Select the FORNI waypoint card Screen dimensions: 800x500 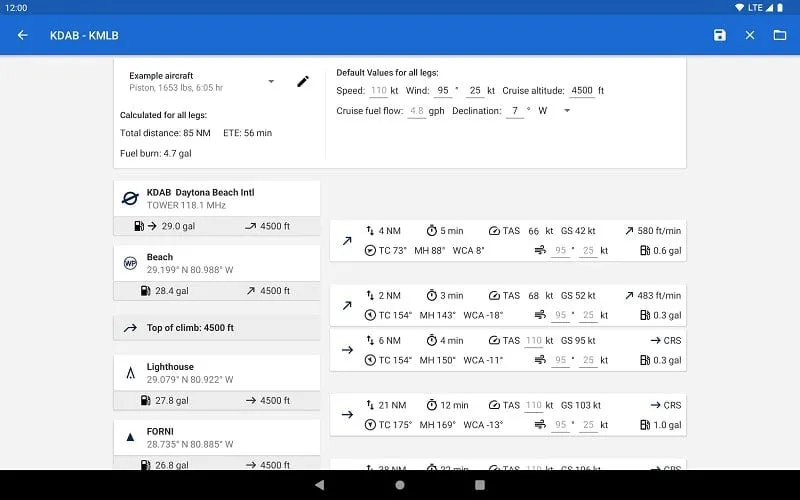click(217, 438)
